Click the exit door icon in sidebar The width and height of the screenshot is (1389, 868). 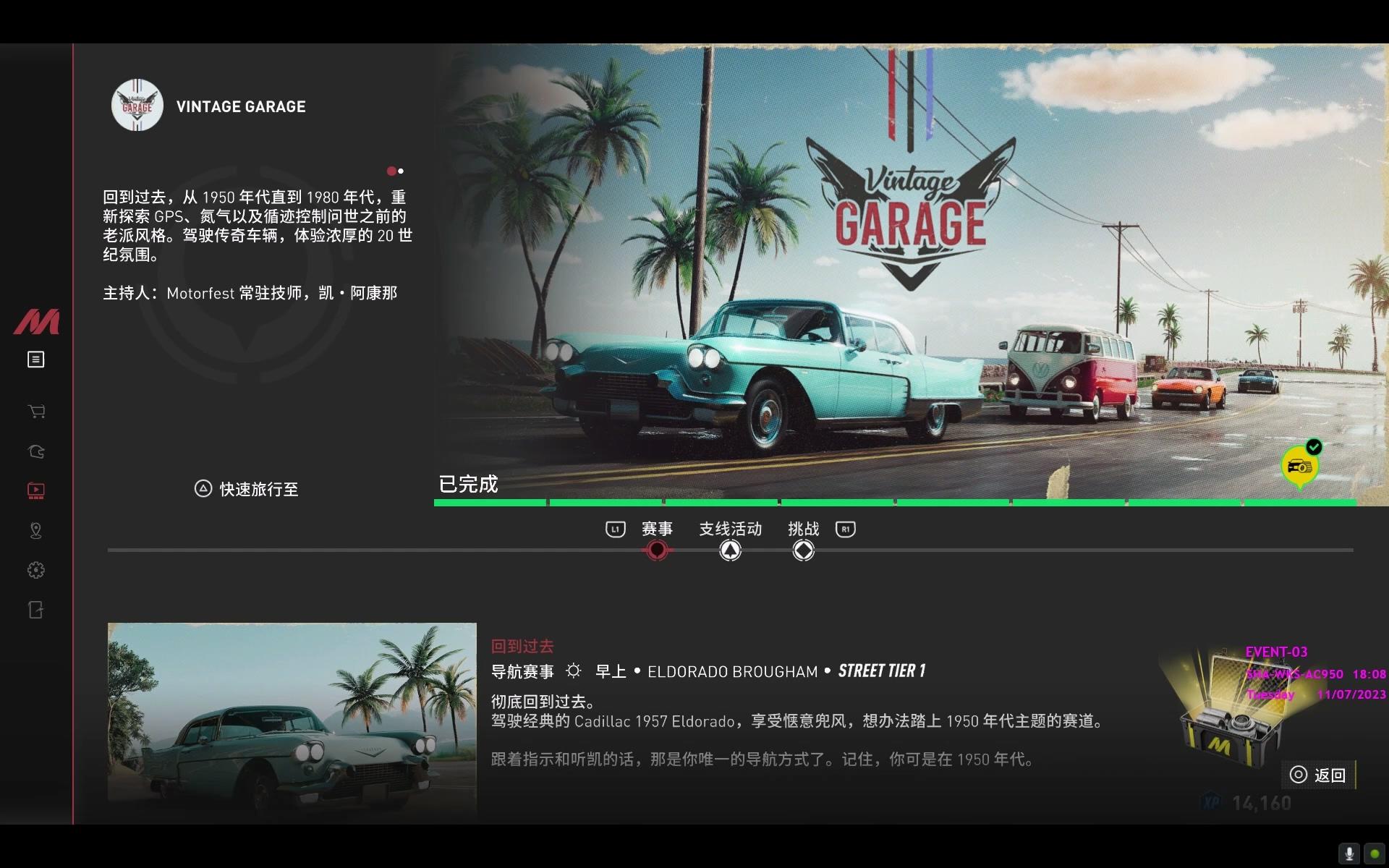click(x=35, y=610)
